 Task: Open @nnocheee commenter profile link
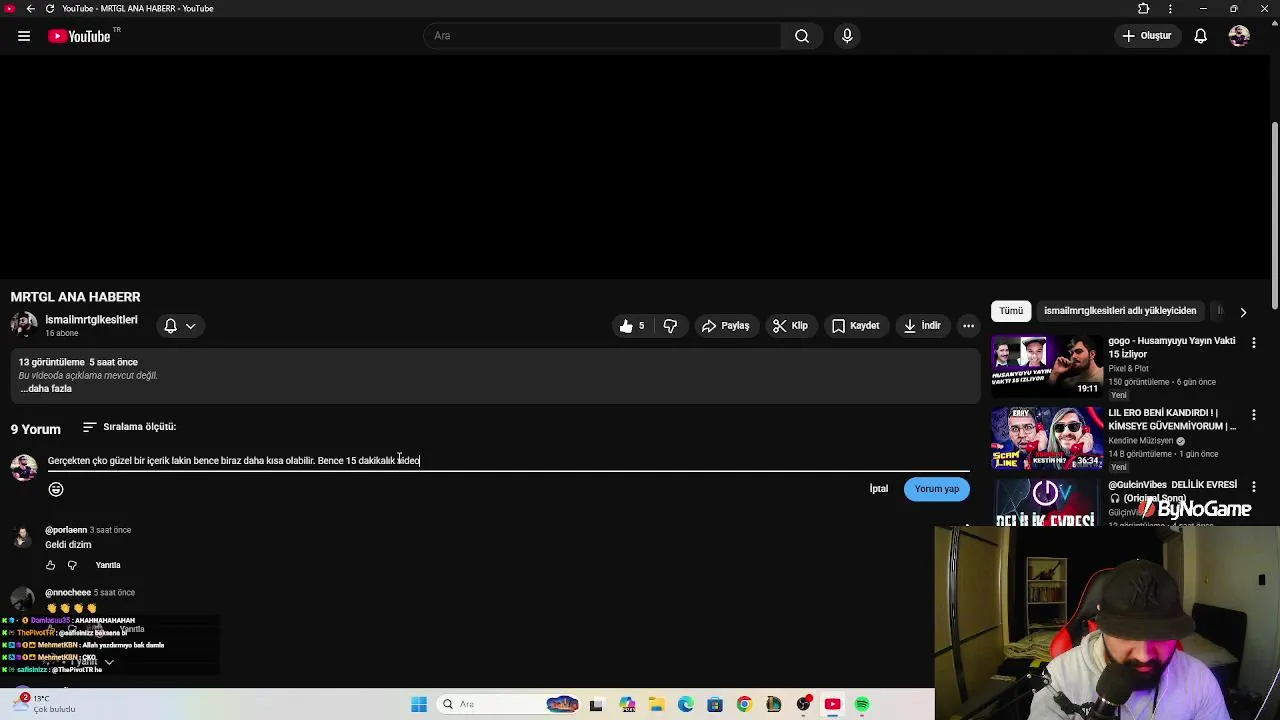pyautogui.click(x=68, y=593)
